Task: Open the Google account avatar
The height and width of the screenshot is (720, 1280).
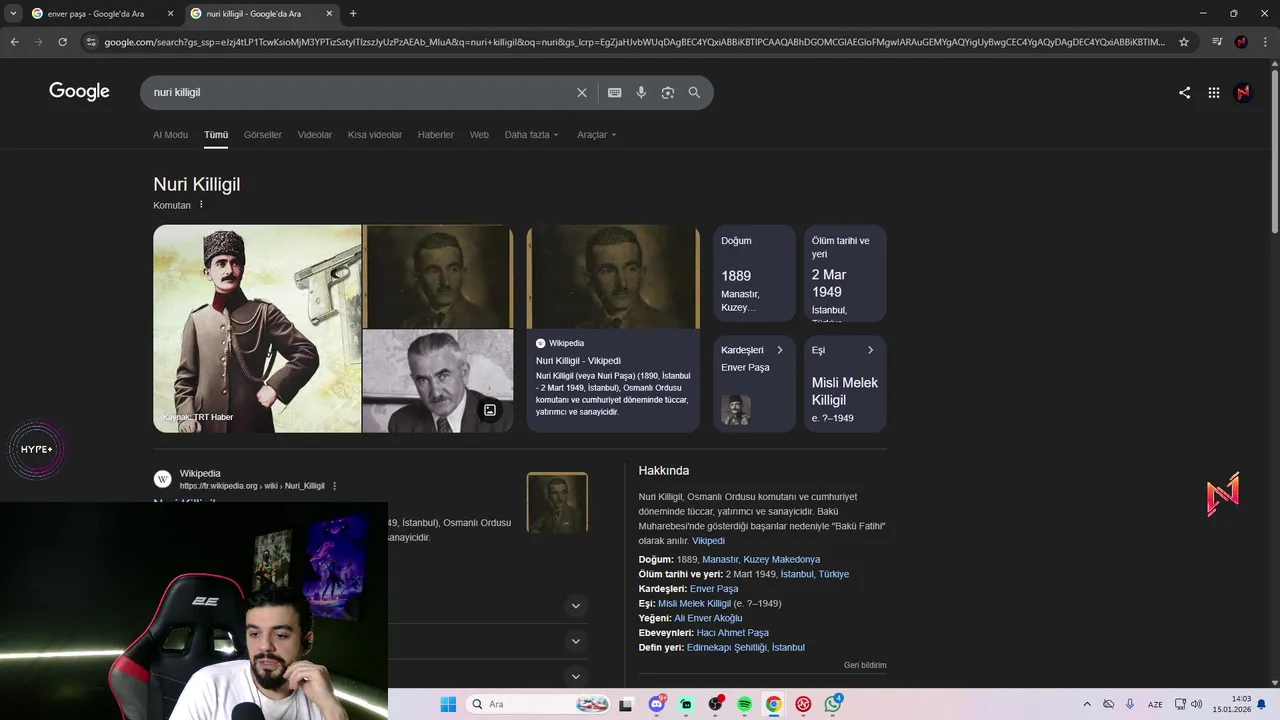Action: coord(1243,92)
